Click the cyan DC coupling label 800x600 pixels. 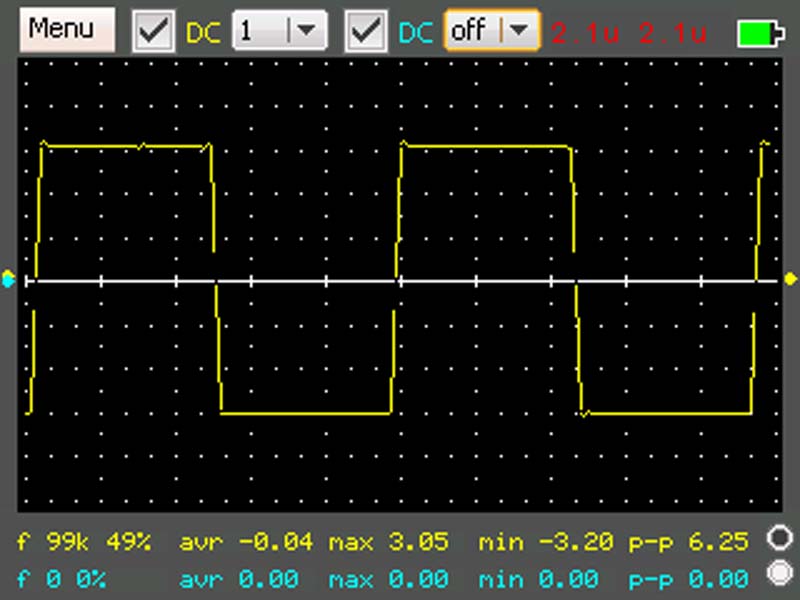click(x=416, y=32)
